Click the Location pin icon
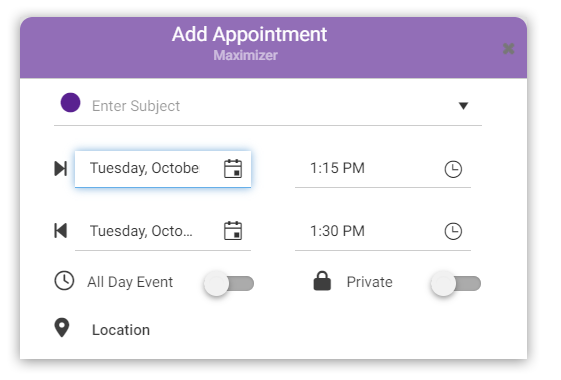The width and height of the screenshot is (561, 380). tap(62, 328)
